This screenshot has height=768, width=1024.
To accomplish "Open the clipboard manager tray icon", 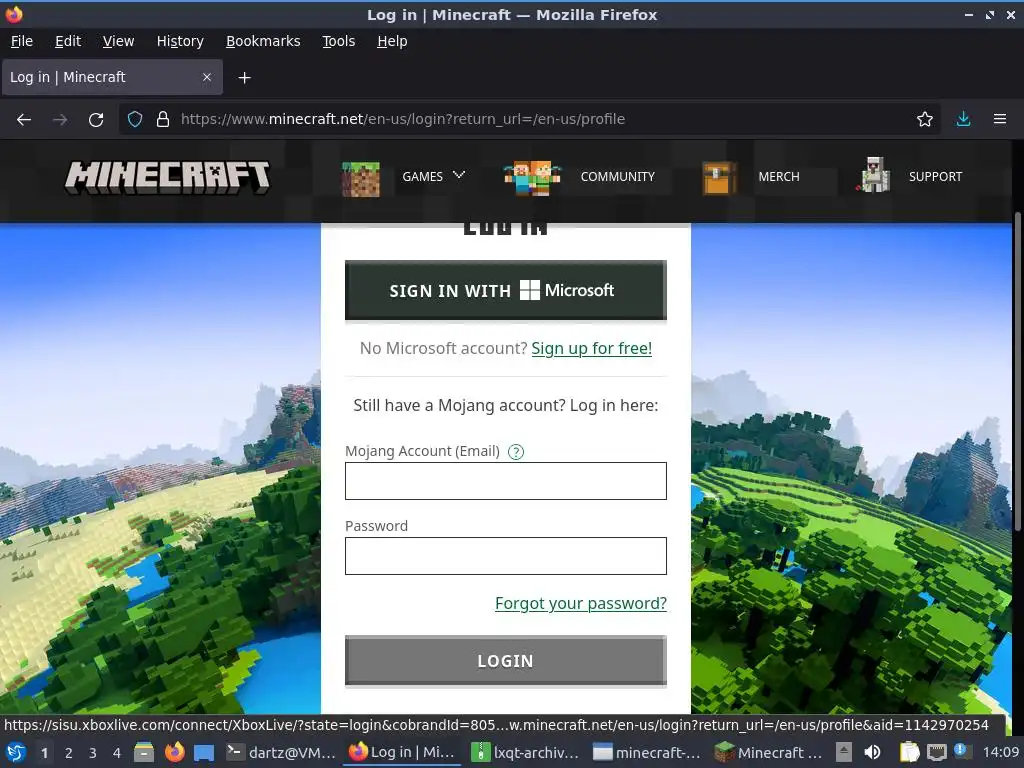I will pyautogui.click(x=909, y=752).
